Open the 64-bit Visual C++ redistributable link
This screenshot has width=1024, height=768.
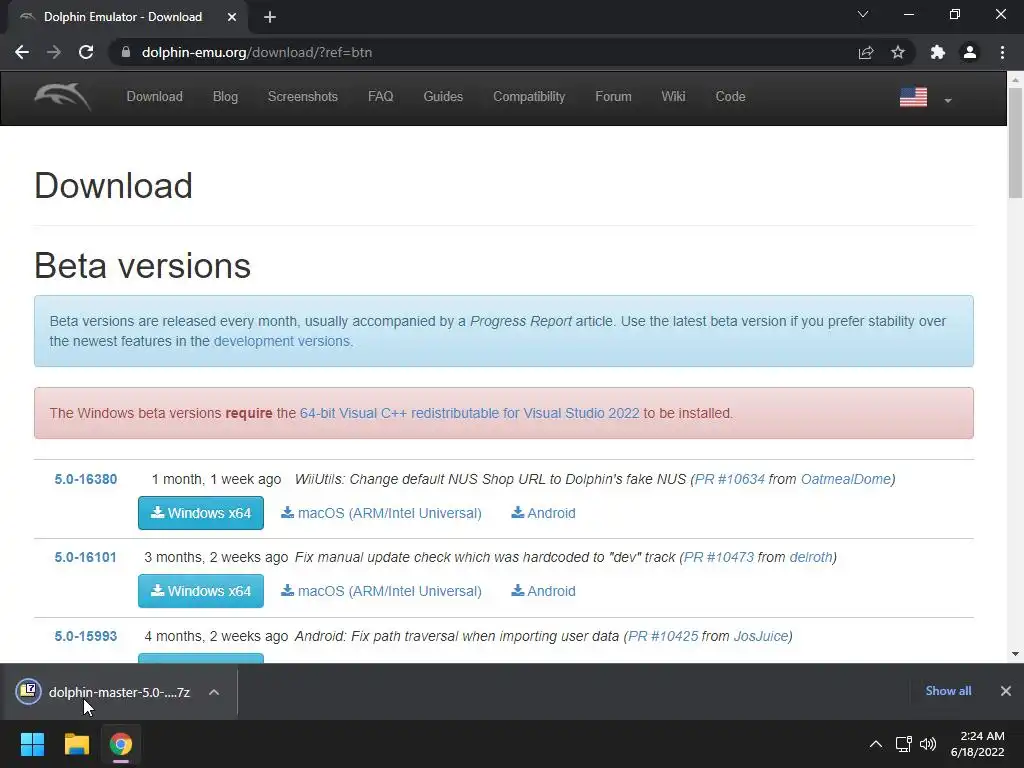click(470, 413)
